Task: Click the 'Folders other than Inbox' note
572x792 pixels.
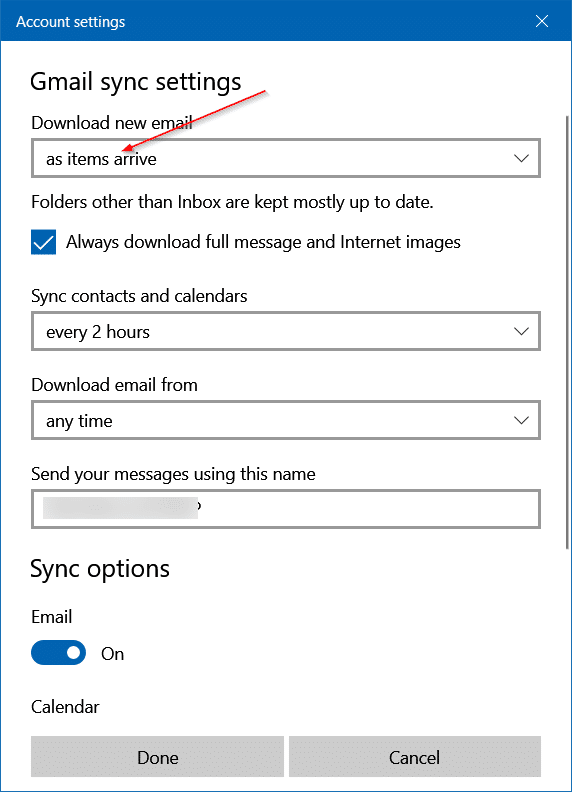Action: point(232,202)
